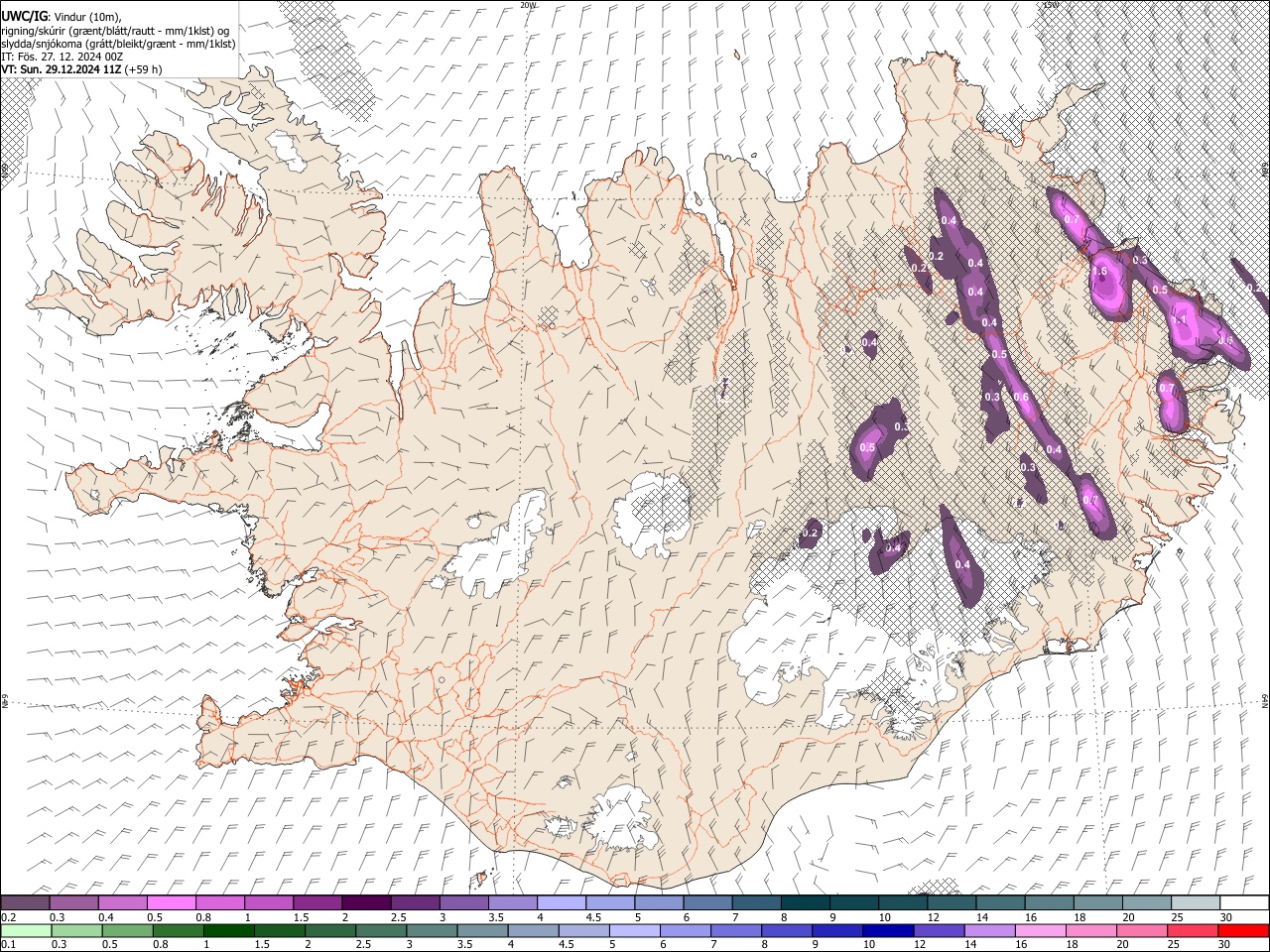Screen dimensions: 1270x952
Task: Pick the pale green 0.1 swatch in lower legend
Action: 26,931
